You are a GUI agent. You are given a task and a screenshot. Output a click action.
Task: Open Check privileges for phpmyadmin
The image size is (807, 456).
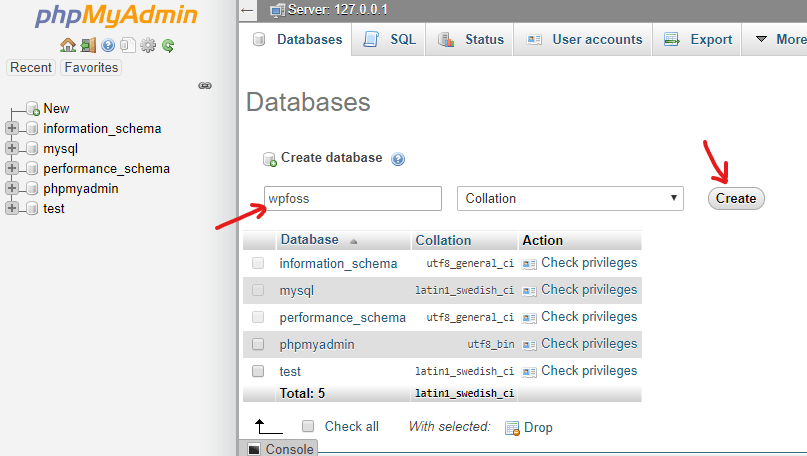coord(589,344)
